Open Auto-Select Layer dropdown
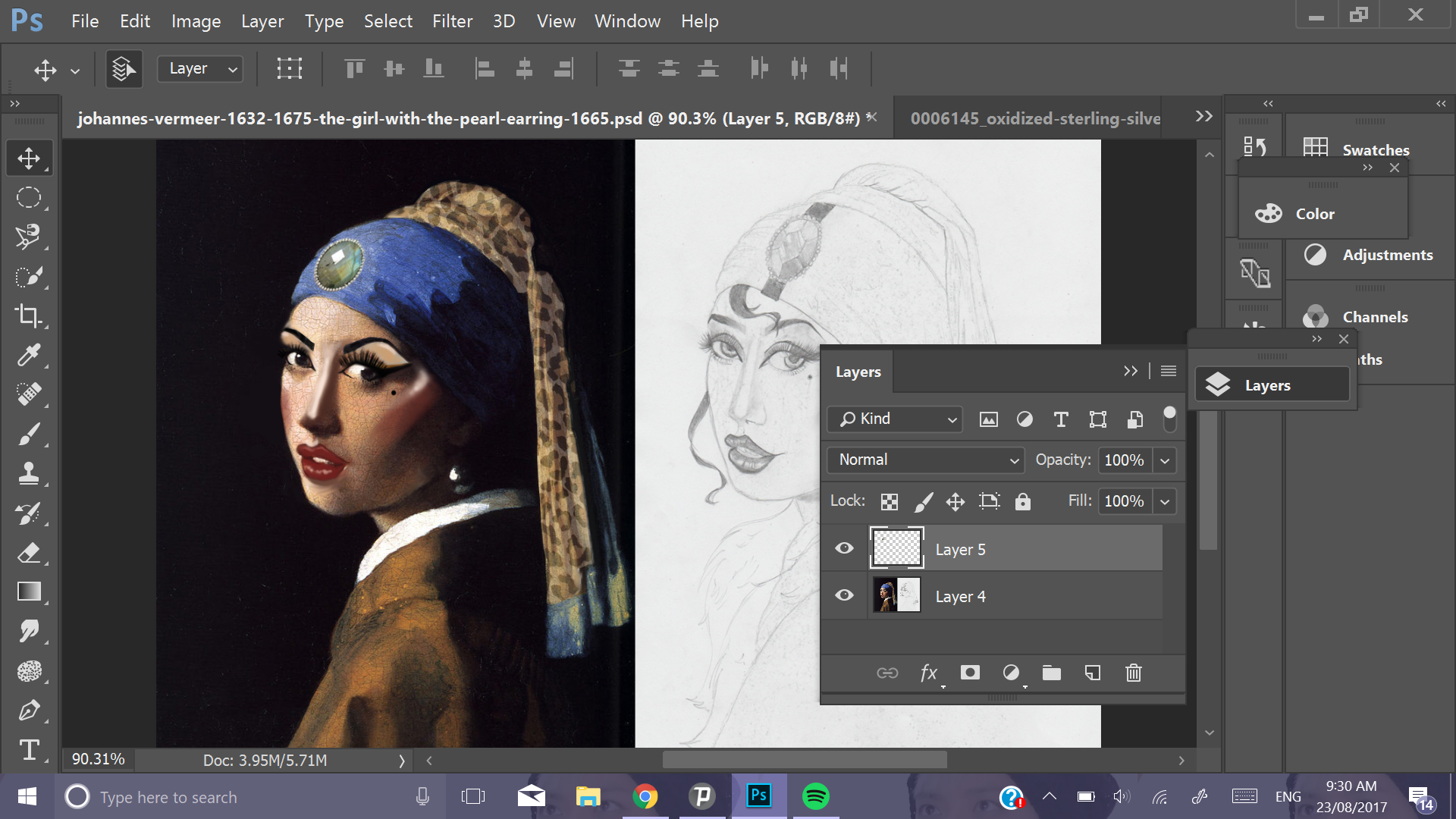Screen dimensions: 1456x819 tap(200, 69)
